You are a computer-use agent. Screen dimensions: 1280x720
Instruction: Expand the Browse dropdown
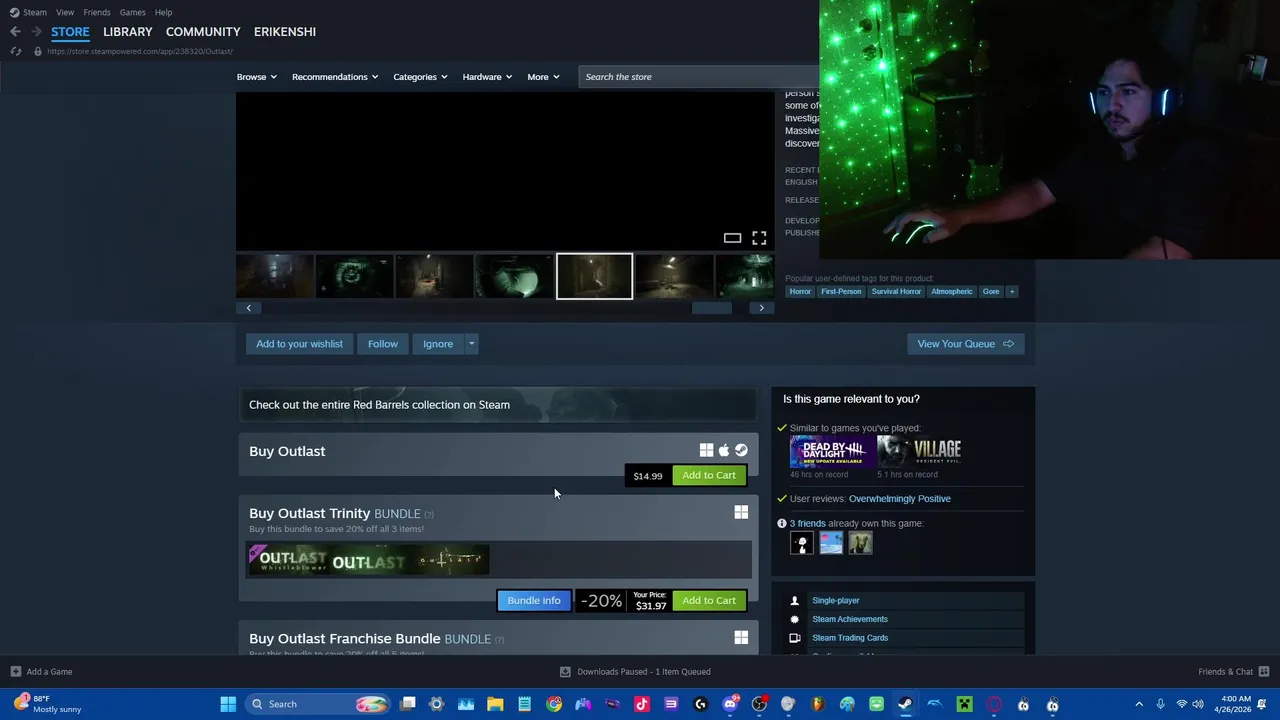tap(257, 77)
